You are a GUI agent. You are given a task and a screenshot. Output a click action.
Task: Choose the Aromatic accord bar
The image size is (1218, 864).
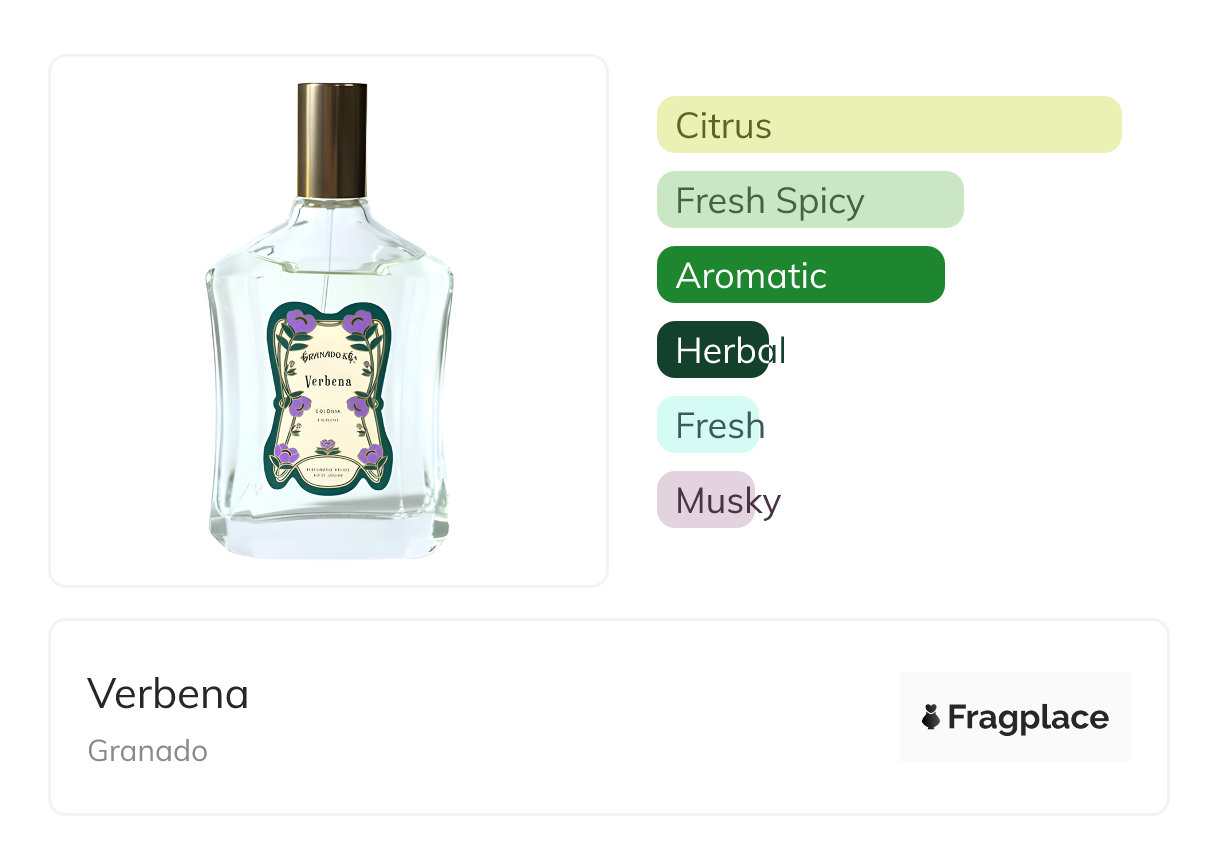pos(800,275)
